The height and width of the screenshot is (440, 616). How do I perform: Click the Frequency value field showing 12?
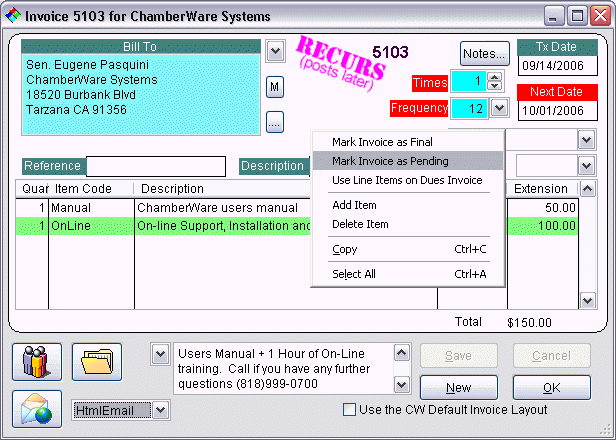469,108
